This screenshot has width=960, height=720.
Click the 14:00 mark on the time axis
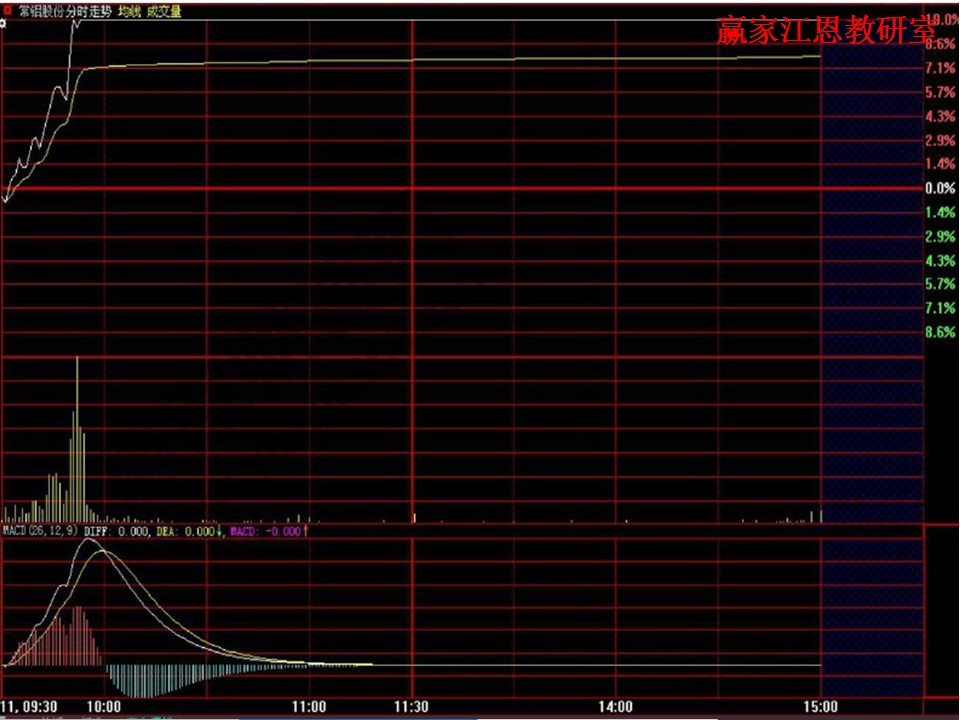click(x=614, y=707)
